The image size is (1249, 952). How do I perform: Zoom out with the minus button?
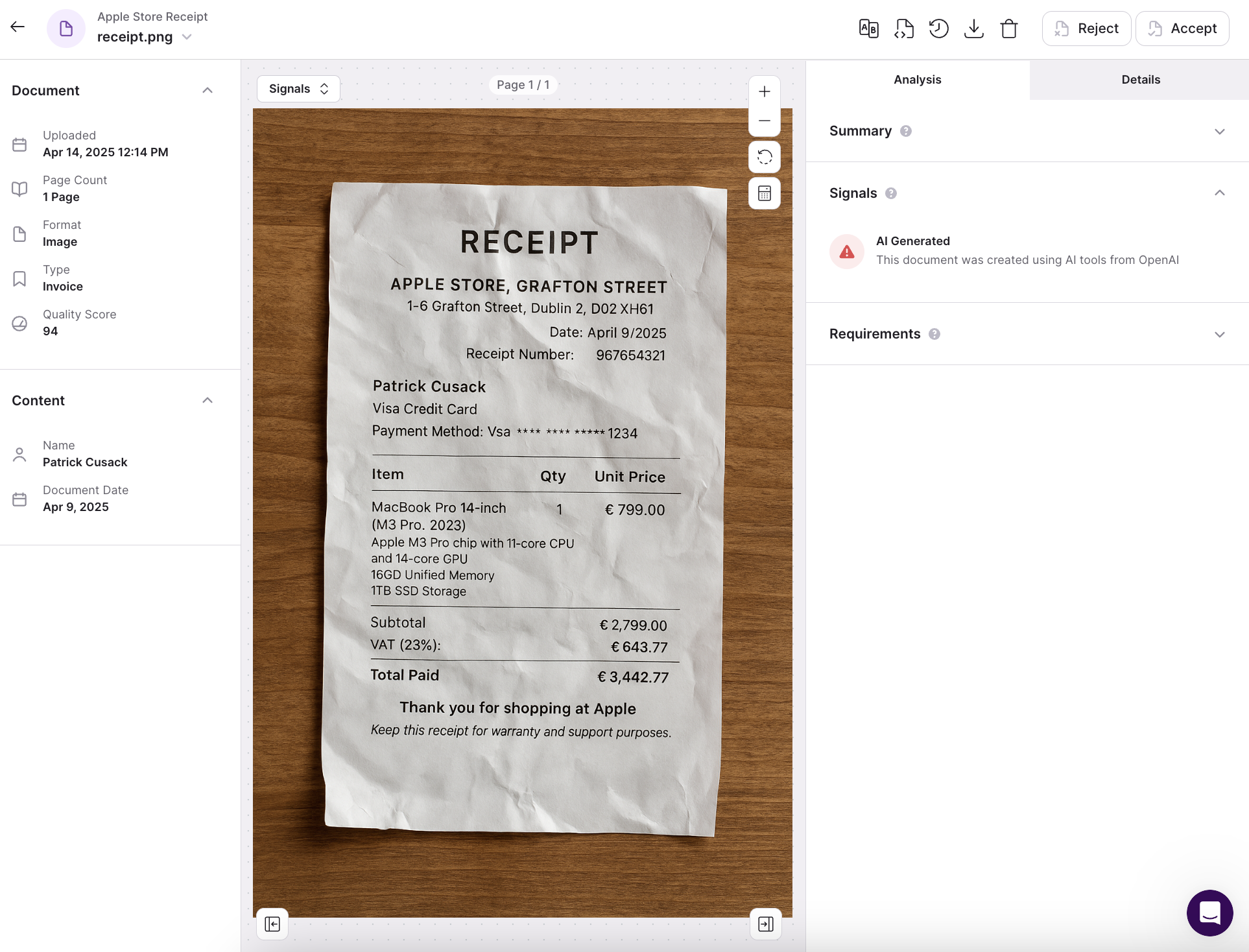(x=765, y=121)
